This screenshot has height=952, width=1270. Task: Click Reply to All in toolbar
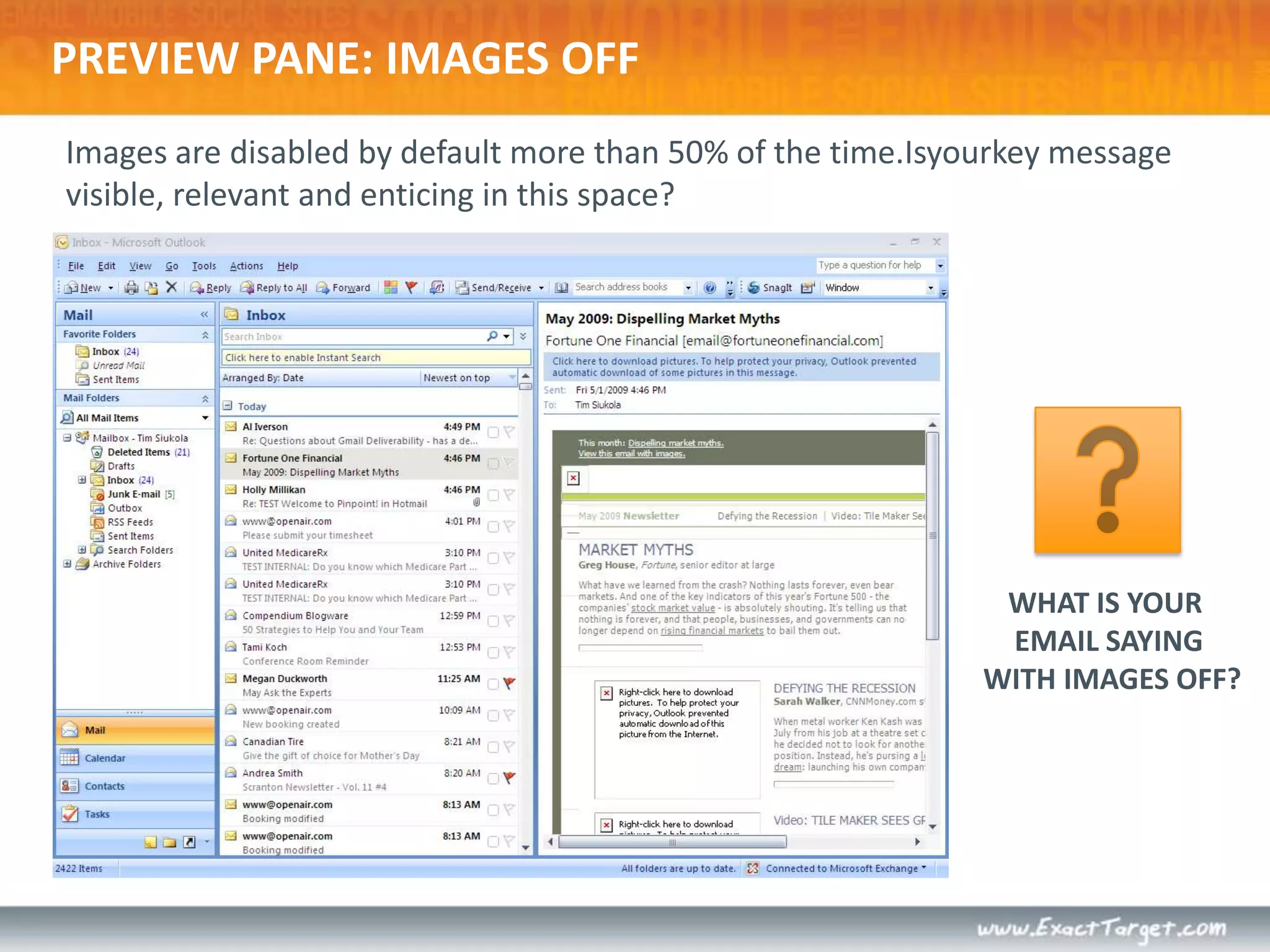tap(274, 288)
